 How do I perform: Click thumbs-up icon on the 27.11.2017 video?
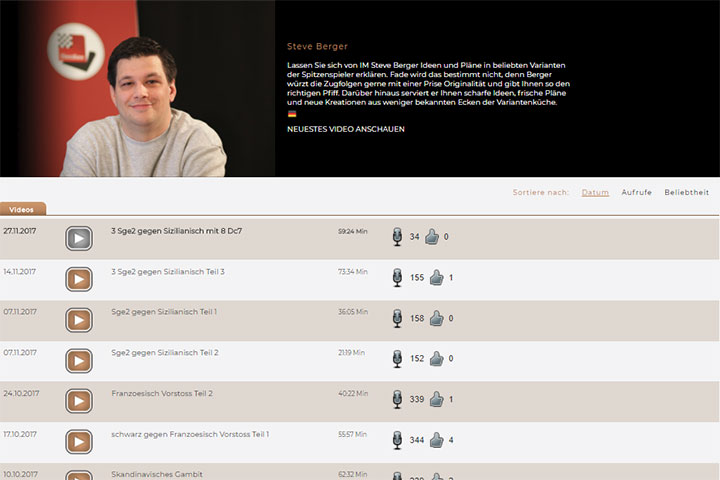[x=432, y=237]
